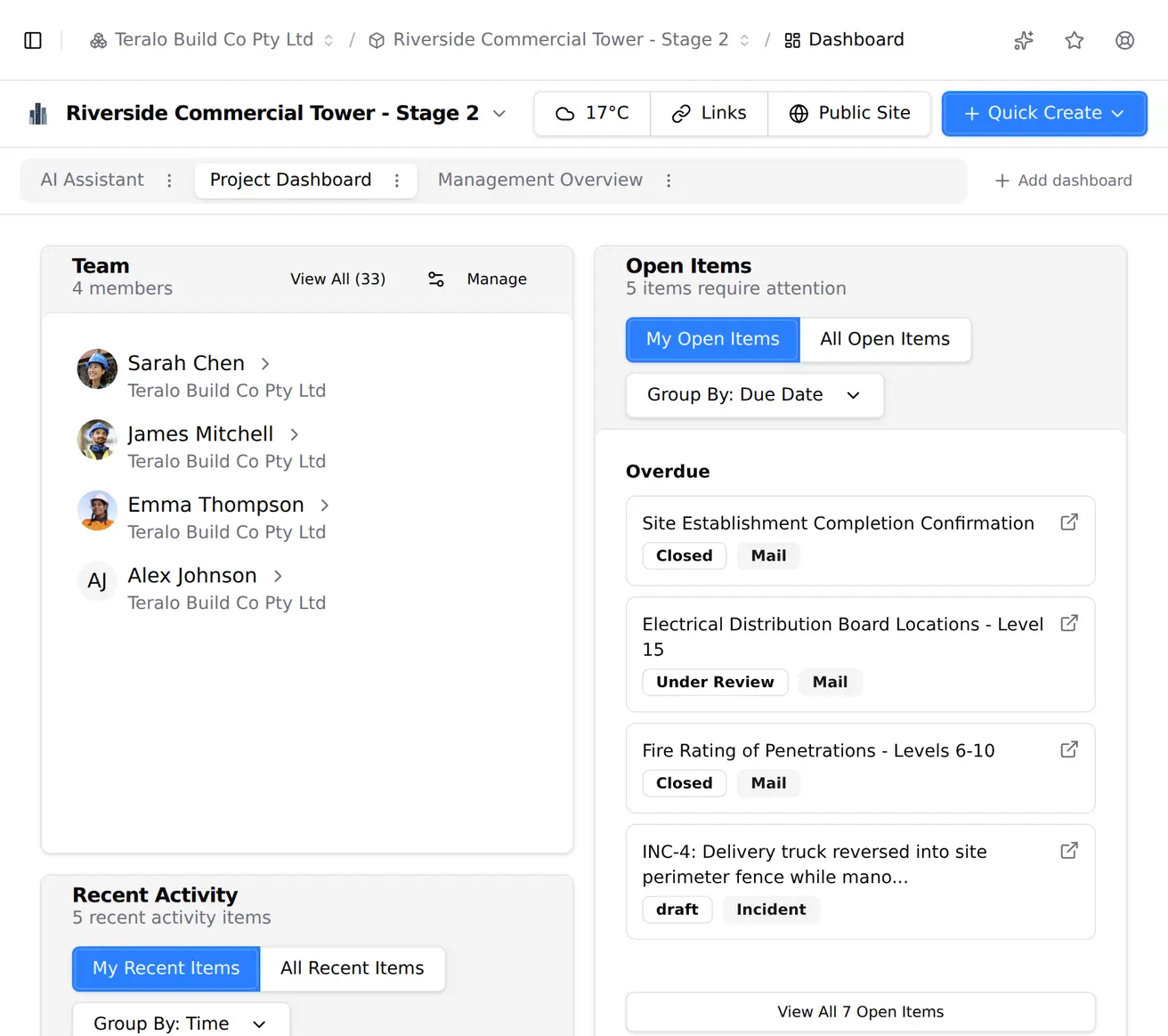The width and height of the screenshot is (1168, 1036).
Task: Toggle the sidebar panel icon
Action: click(33, 40)
